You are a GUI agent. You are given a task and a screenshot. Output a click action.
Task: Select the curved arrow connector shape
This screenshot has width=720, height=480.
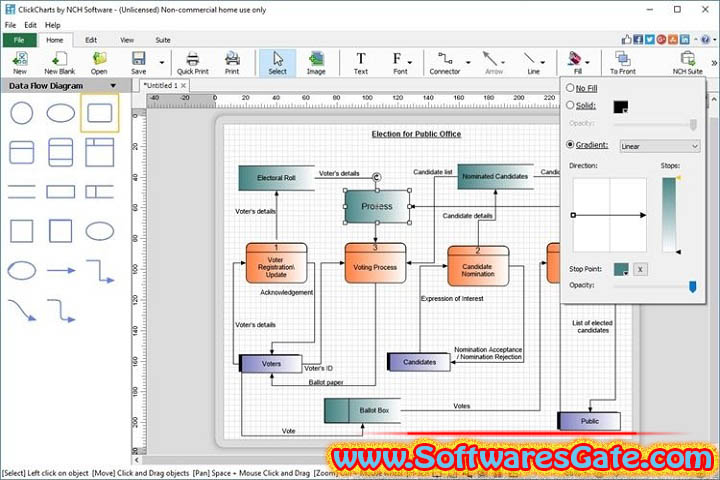(x=22, y=310)
